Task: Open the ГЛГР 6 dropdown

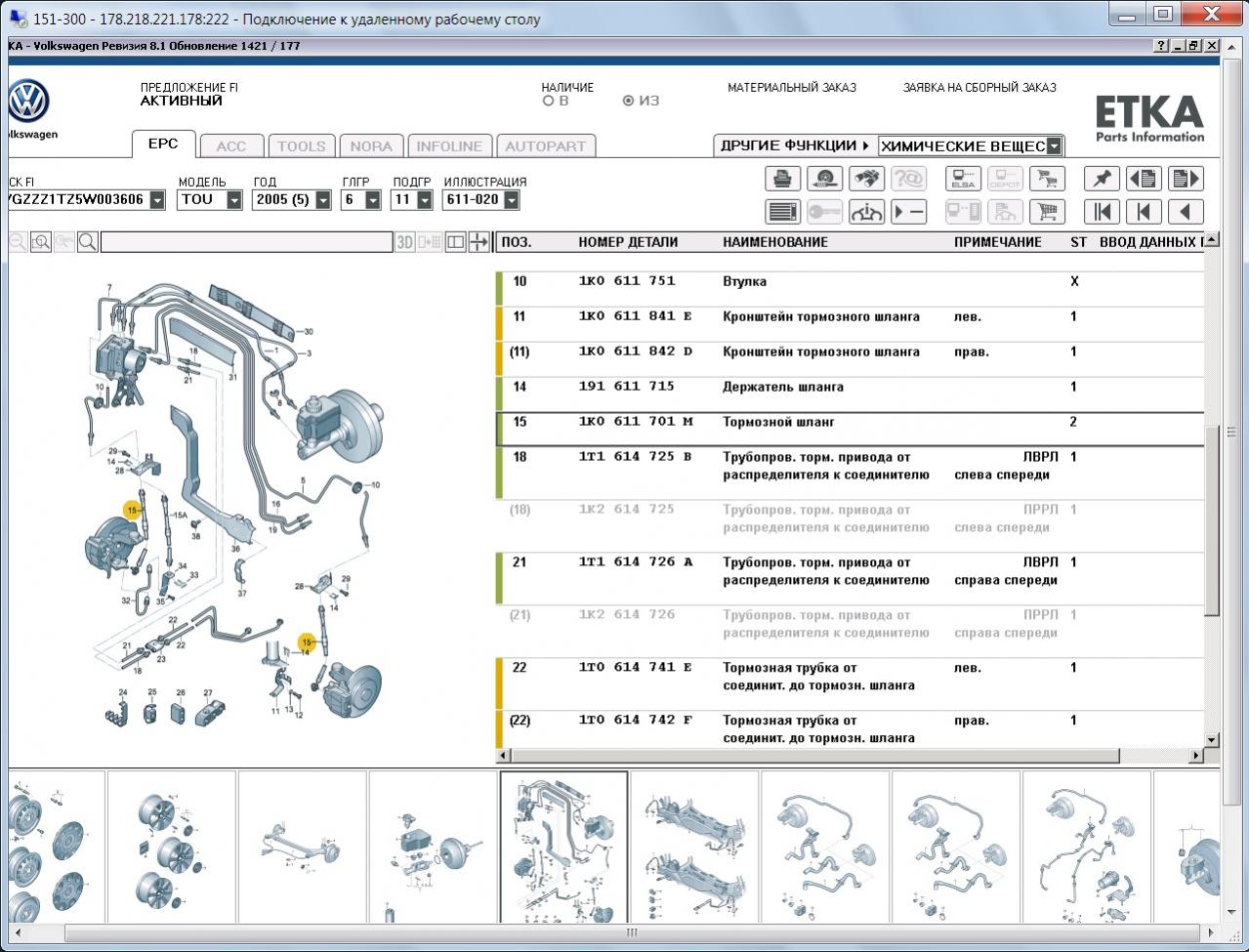Action: [x=372, y=199]
